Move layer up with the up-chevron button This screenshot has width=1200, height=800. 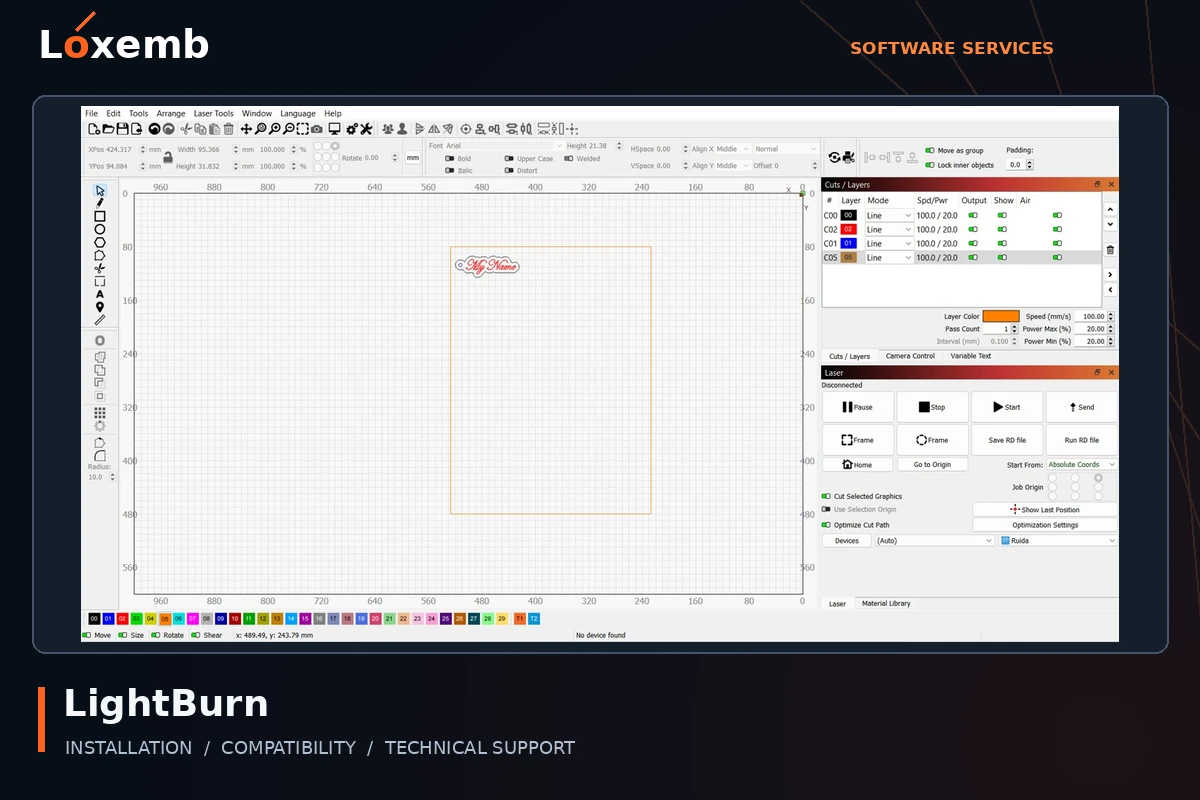[x=1110, y=209]
